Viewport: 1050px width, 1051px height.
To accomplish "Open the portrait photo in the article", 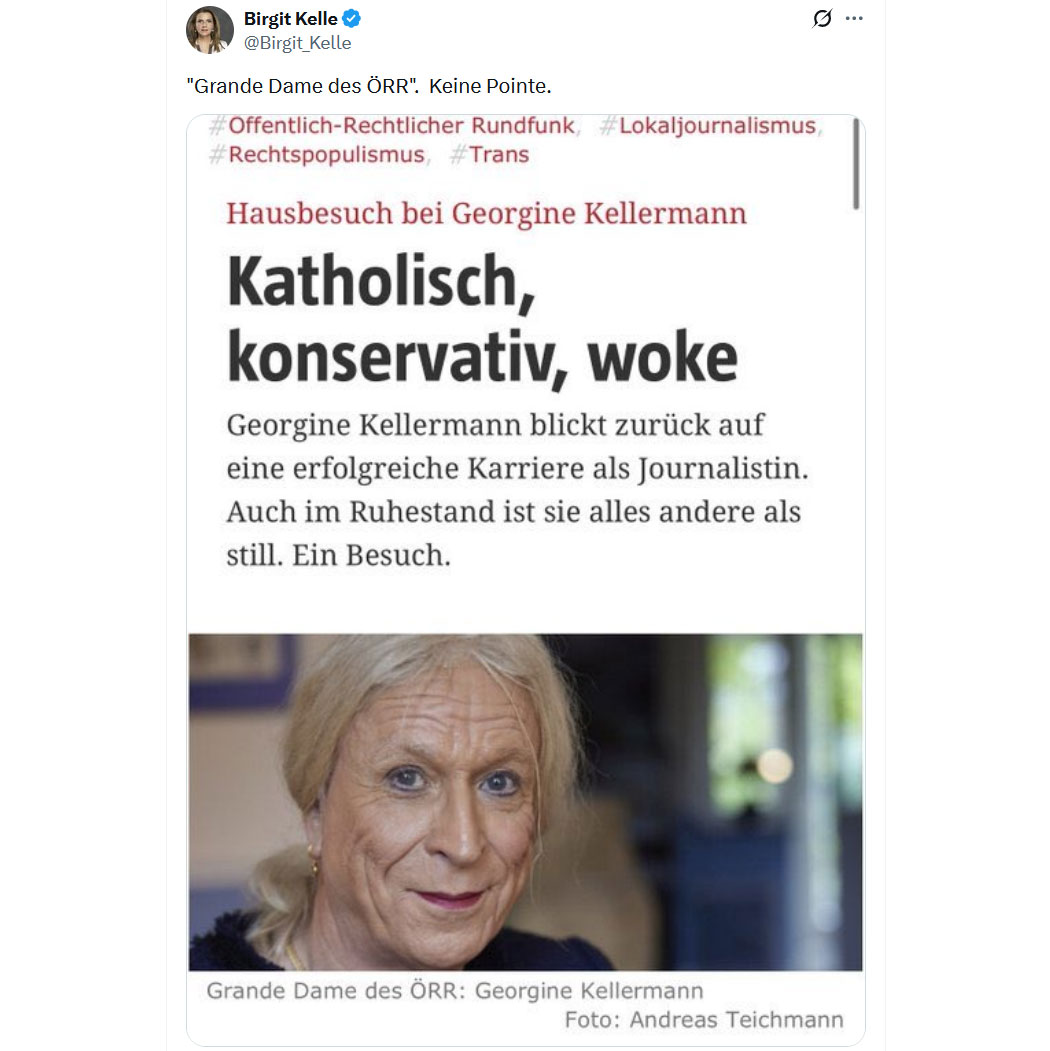I will point(525,802).
